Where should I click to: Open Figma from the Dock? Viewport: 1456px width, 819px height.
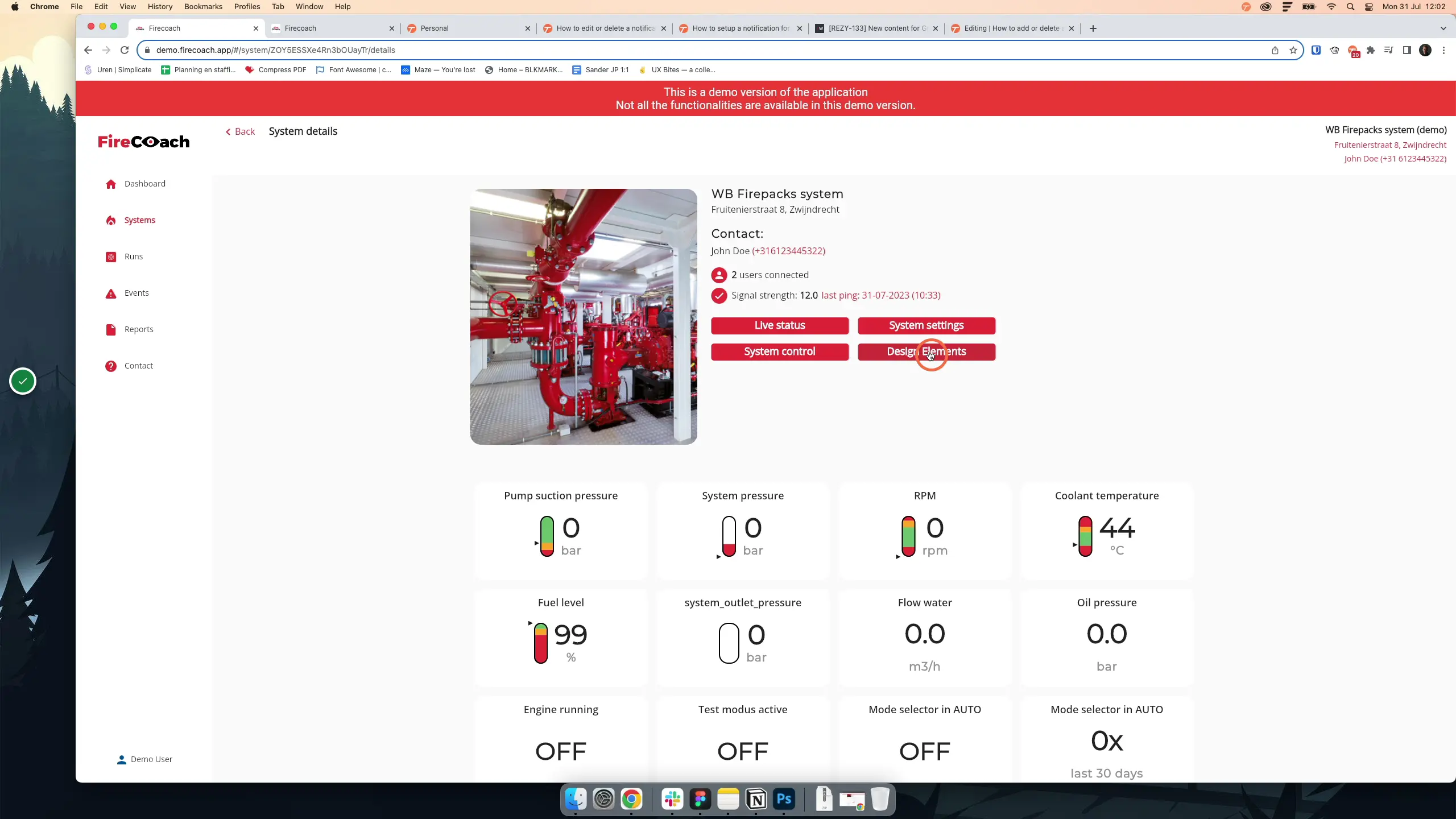[700, 799]
